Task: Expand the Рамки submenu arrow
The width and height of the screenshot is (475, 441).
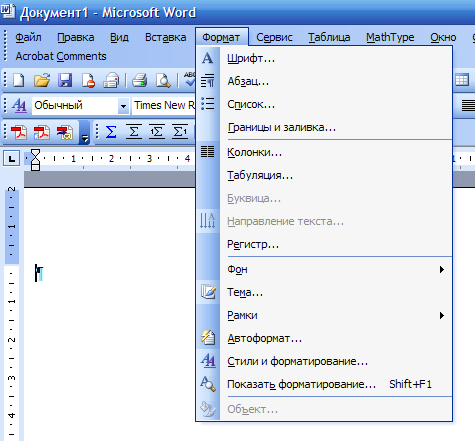Action: click(442, 315)
